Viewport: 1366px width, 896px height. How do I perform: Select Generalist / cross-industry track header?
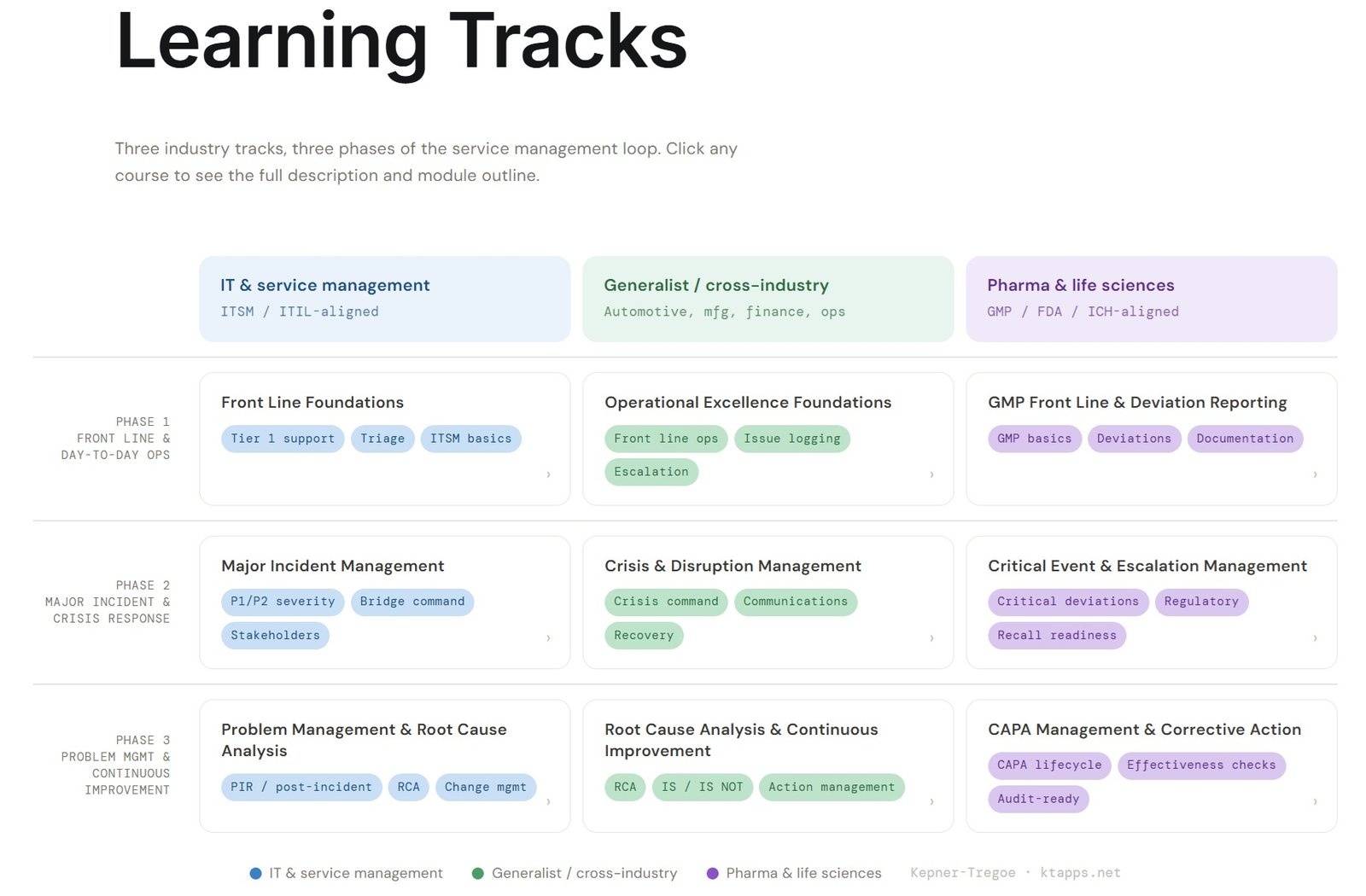click(768, 299)
